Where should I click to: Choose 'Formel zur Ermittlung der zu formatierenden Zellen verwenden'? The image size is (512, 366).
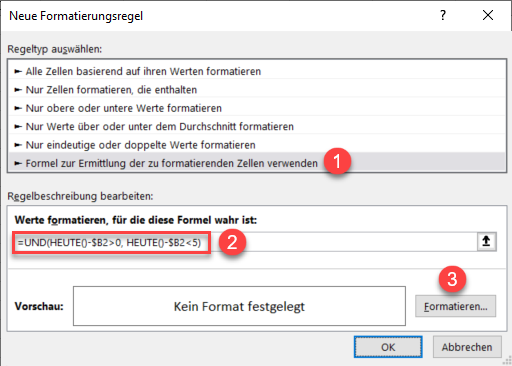coord(257,163)
